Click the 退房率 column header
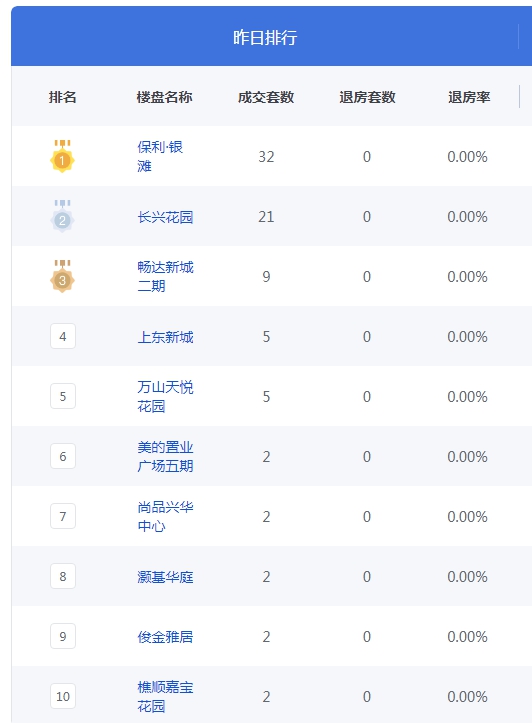Image resolution: width=532 pixels, height=723 pixels. coord(469,97)
